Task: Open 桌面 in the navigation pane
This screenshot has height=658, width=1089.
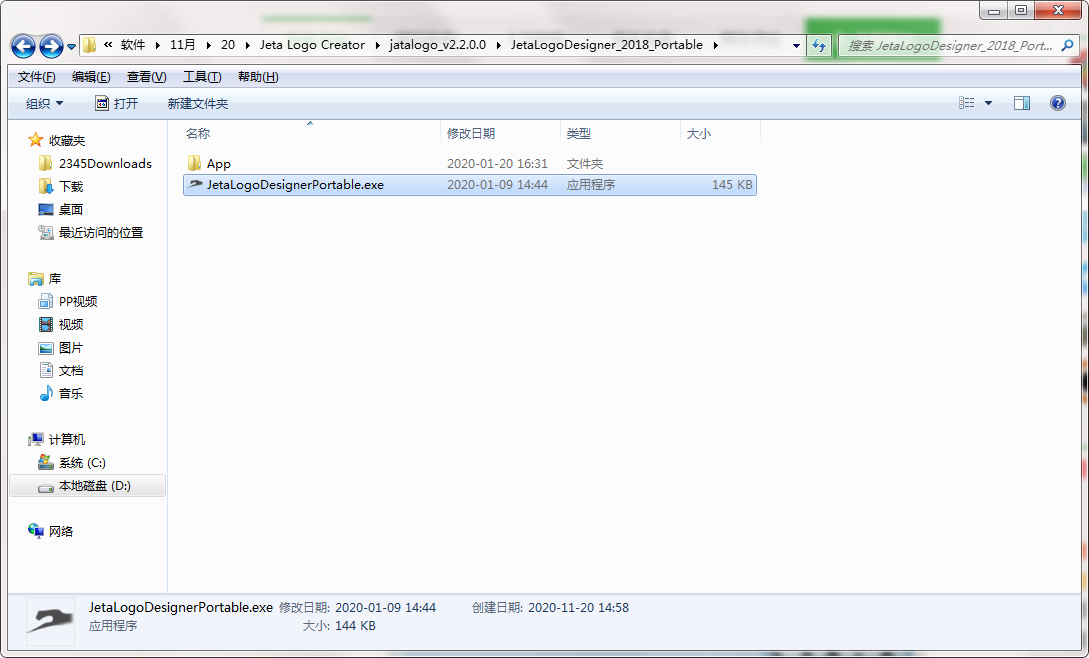Action: pyautogui.click(x=71, y=209)
